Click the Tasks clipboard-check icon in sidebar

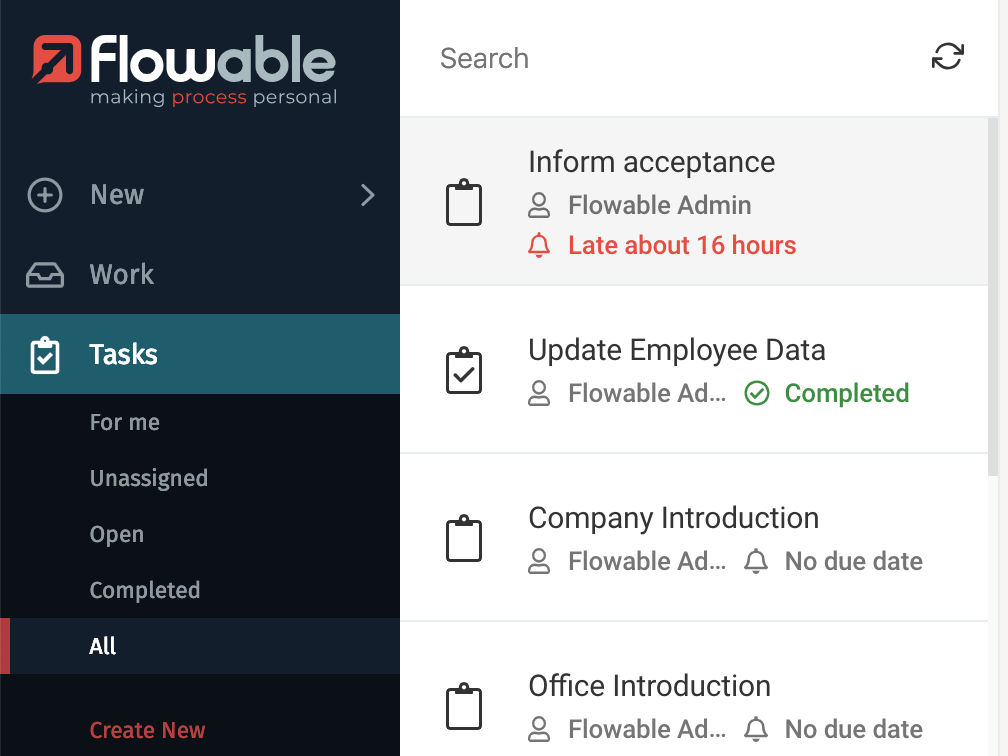(x=45, y=355)
